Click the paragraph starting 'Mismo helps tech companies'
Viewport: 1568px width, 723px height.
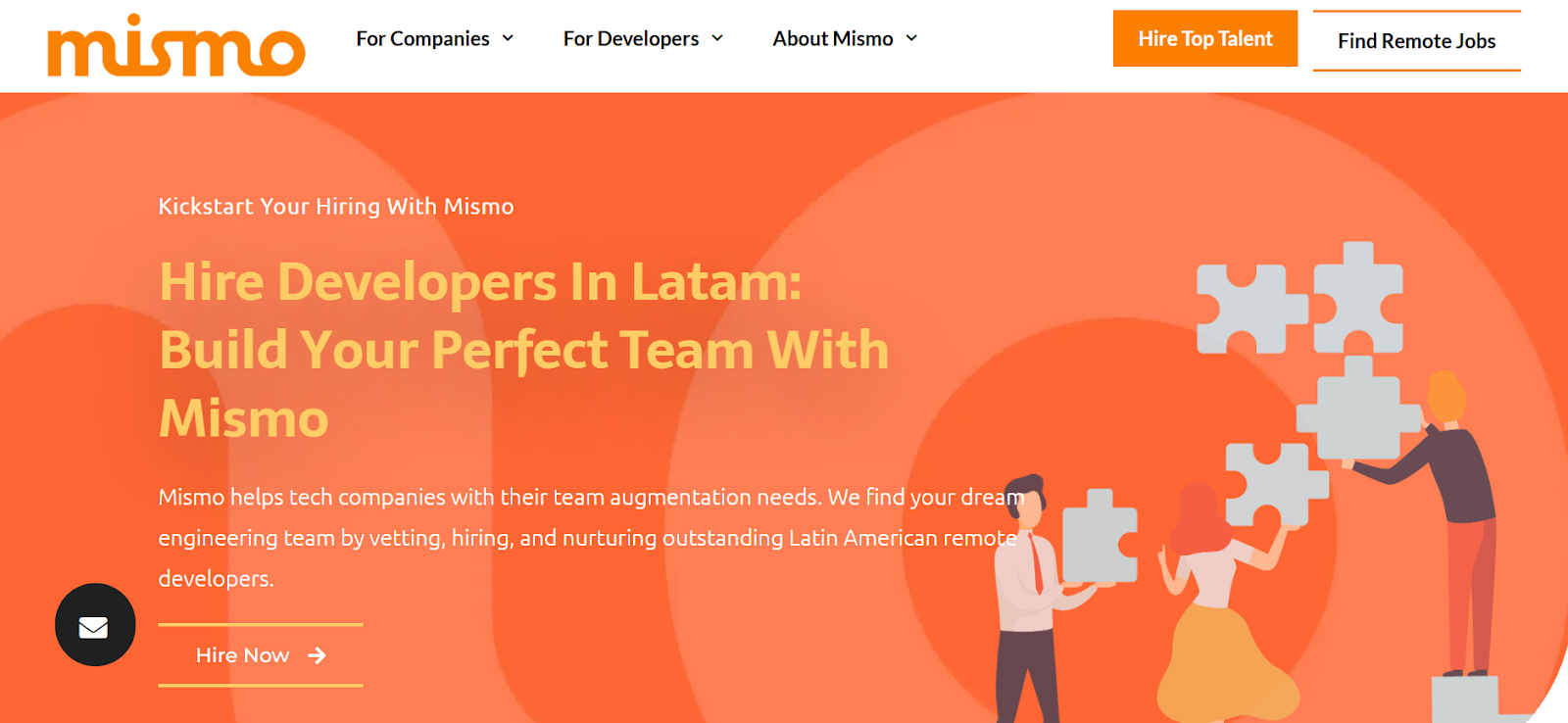[591, 538]
